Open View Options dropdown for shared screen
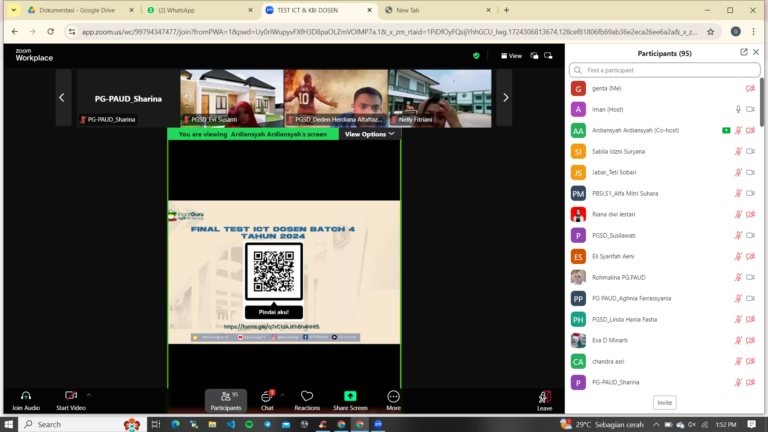 (x=370, y=134)
